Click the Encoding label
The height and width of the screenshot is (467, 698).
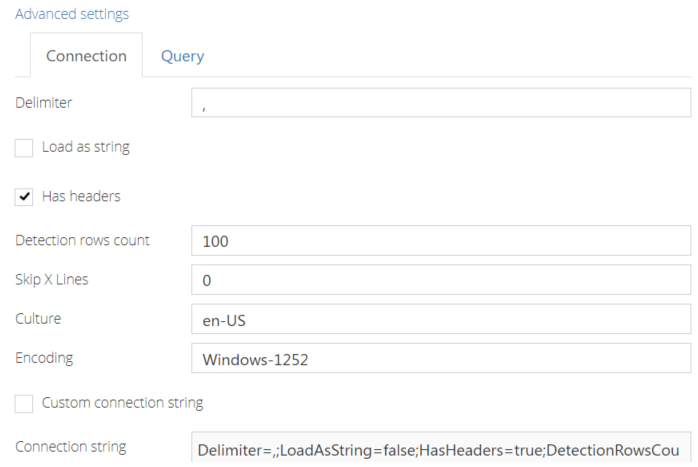tap(44, 358)
